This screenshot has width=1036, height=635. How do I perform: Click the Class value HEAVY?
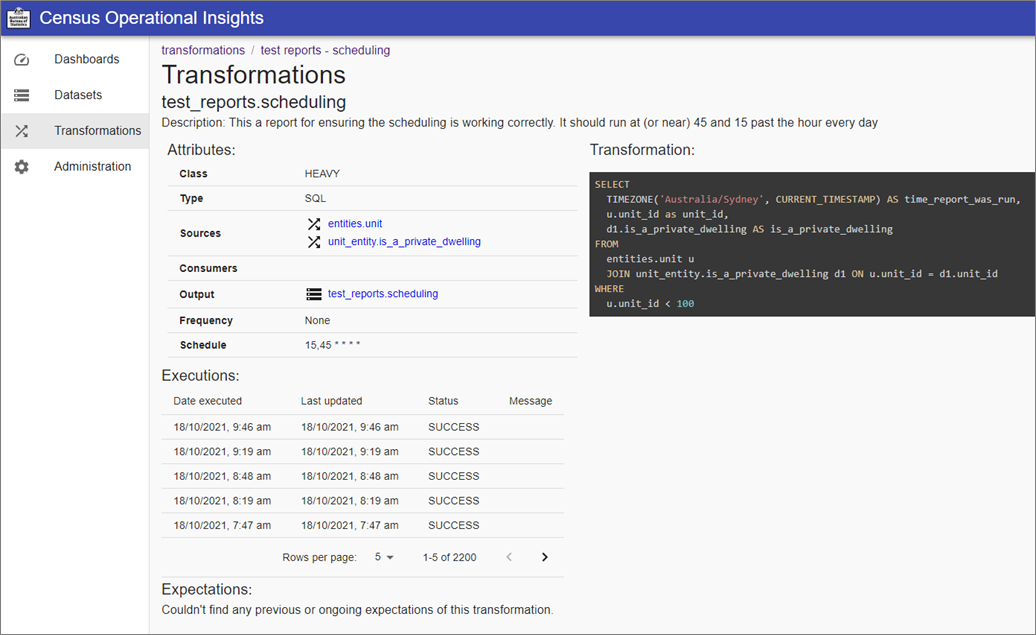322,174
